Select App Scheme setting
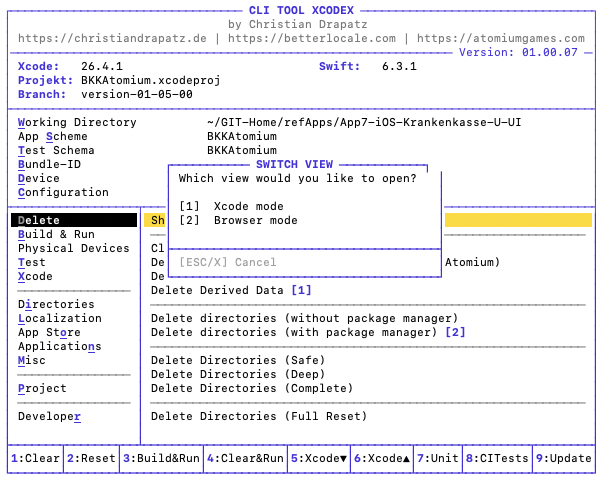 coord(53,136)
